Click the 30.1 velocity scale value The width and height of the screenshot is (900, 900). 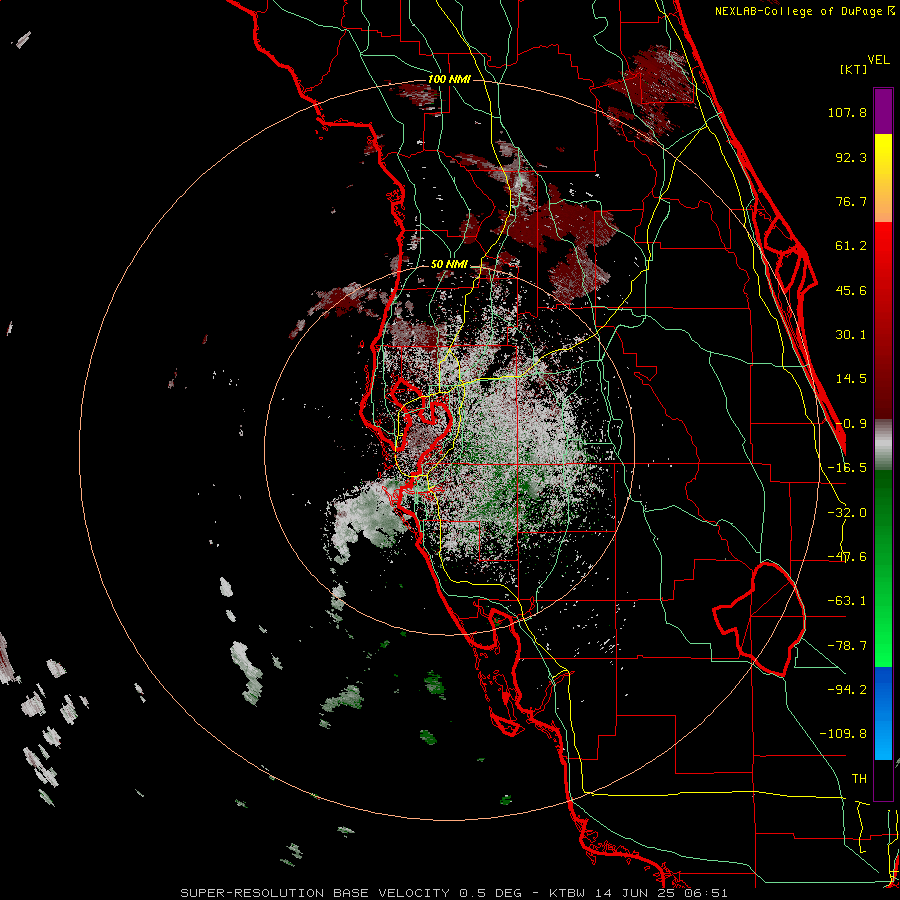(851, 335)
